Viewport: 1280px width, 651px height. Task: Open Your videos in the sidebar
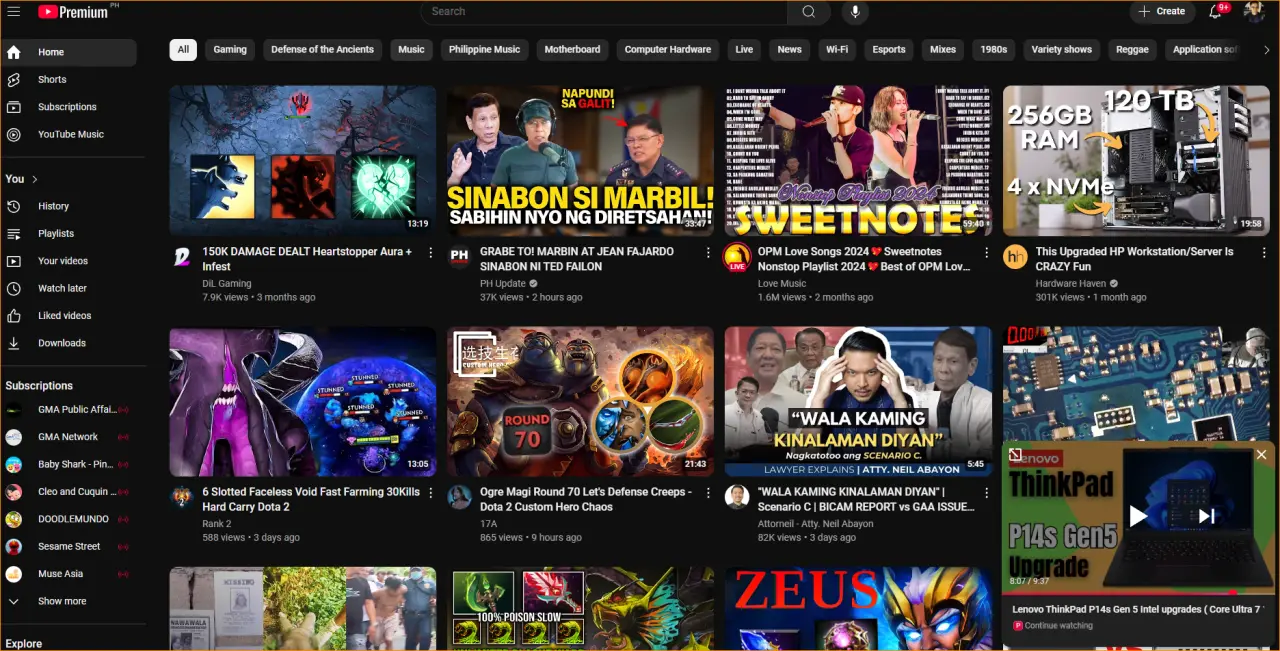pos(69,261)
